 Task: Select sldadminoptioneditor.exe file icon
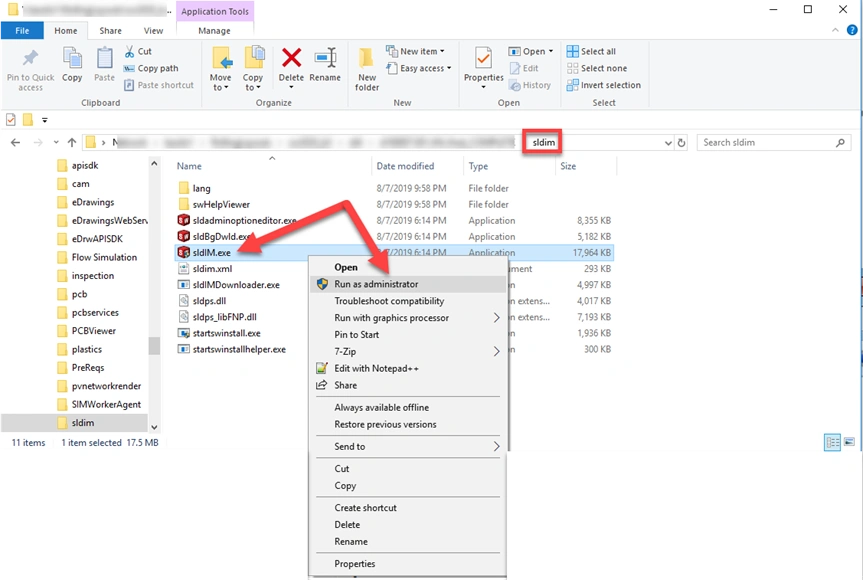tap(183, 220)
